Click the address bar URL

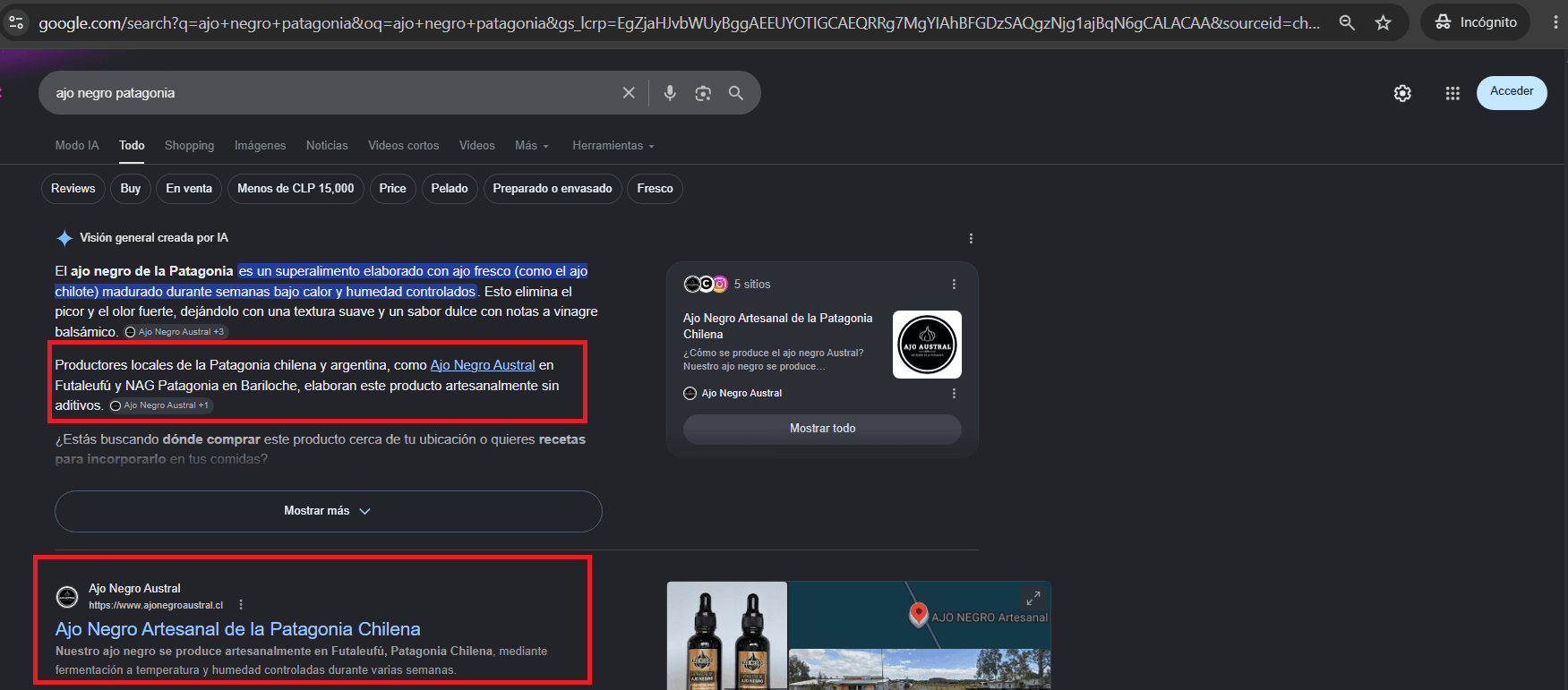tap(679, 23)
